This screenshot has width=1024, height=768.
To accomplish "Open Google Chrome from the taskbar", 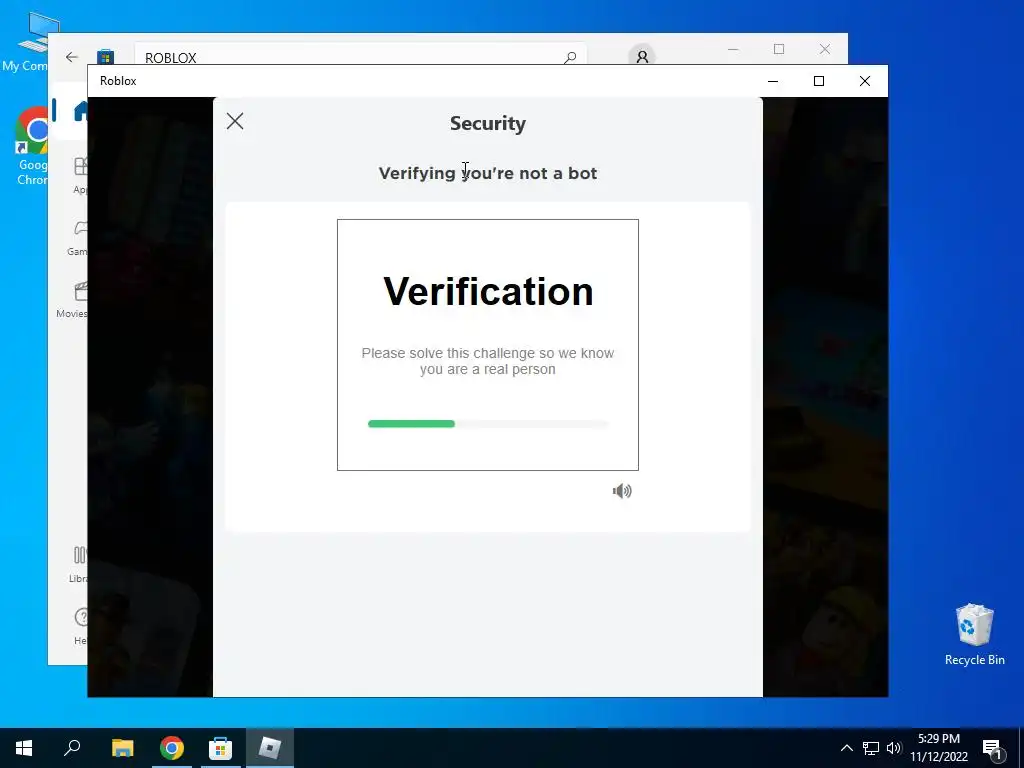I will (x=172, y=748).
